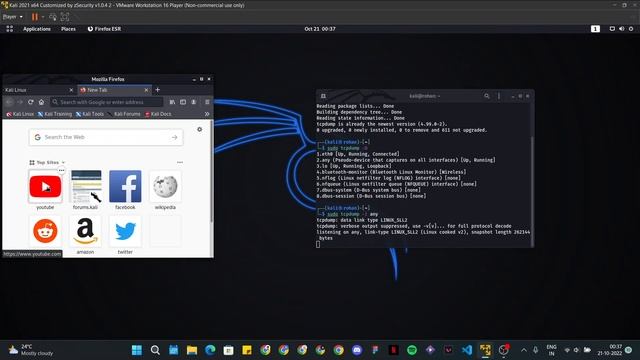The image size is (640, 360).
Task: Open Visual Studio Code from taskbar
Action: [x=467, y=350]
